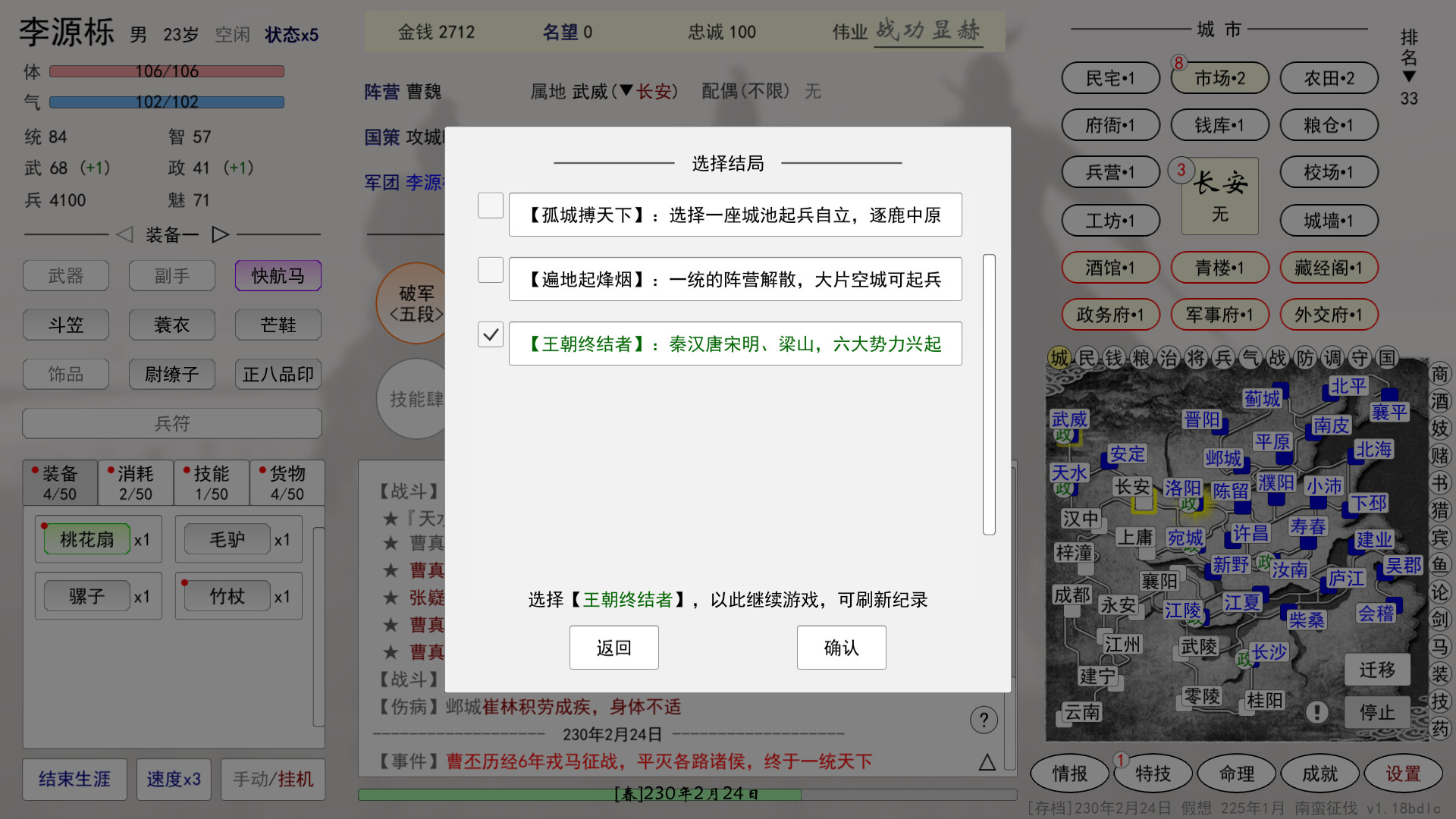
Task: Check the 【遍地起烽烟】 ending option
Action: click(x=490, y=269)
